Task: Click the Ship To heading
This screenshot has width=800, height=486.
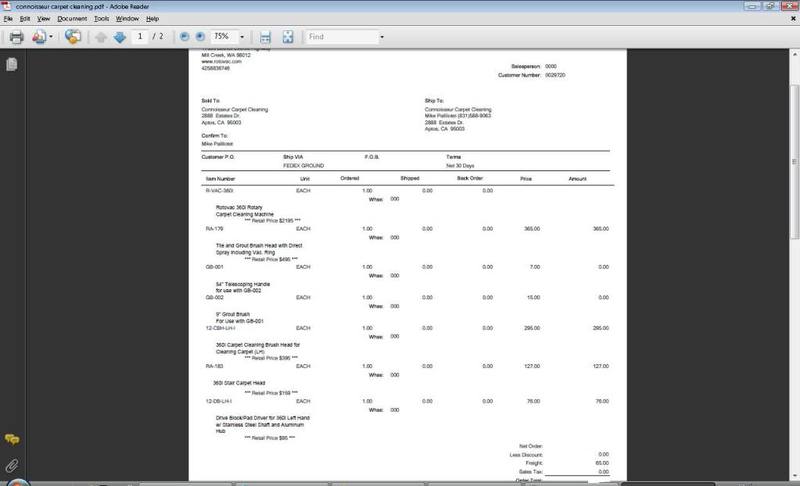Action: click(x=434, y=101)
